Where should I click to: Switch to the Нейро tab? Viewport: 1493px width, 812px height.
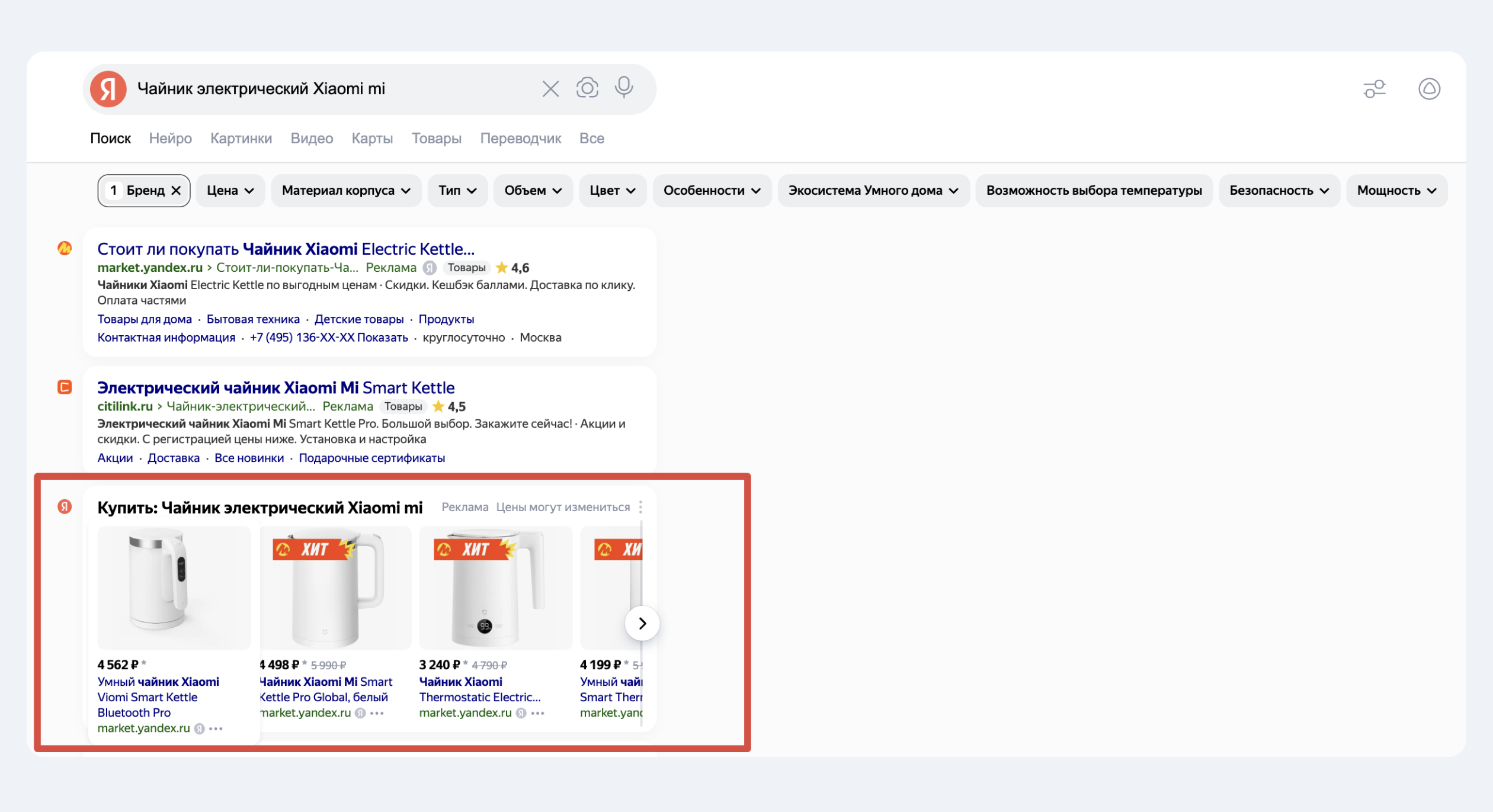click(x=170, y=138)
